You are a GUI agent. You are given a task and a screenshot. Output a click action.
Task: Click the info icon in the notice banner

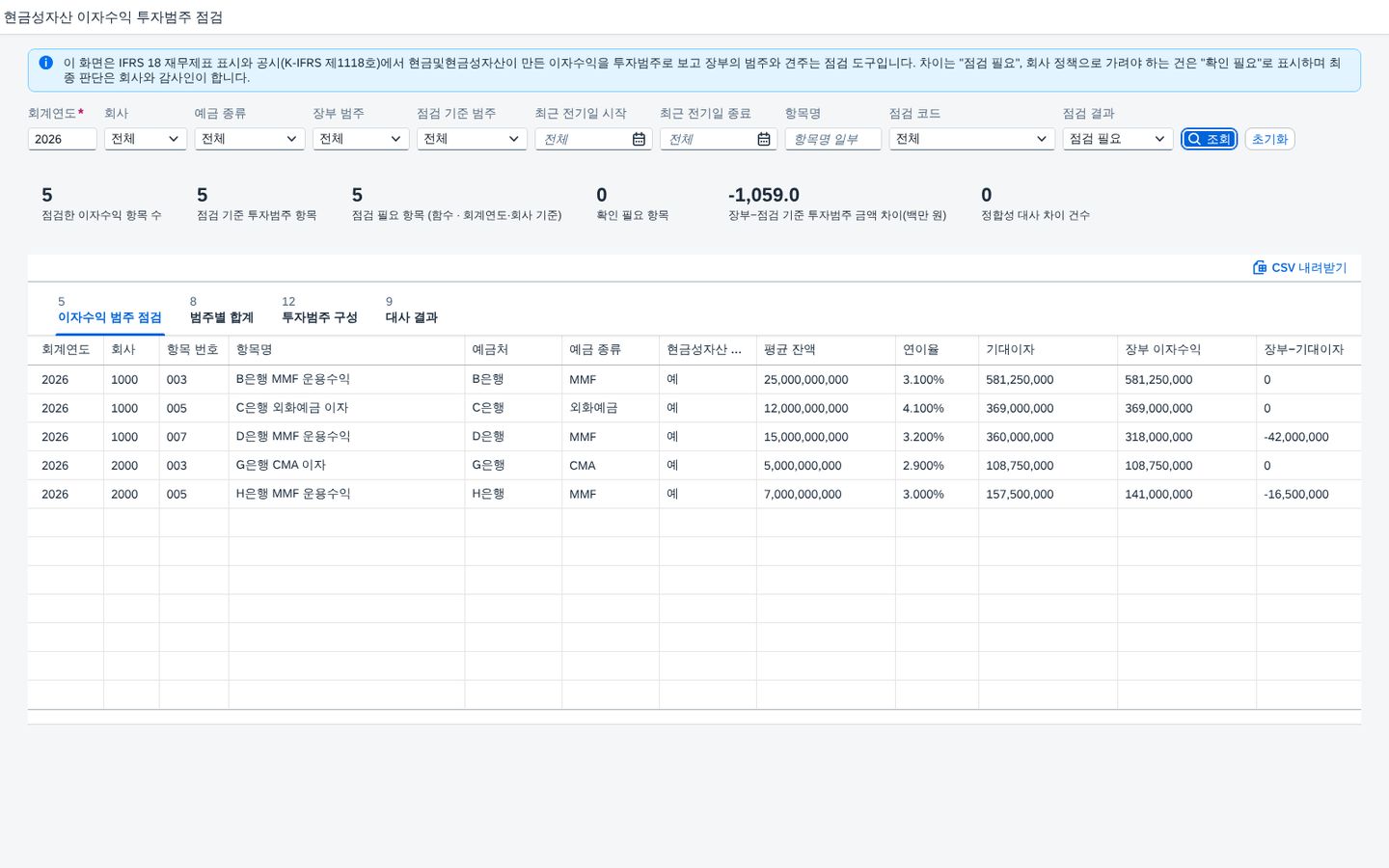point(45,63)
